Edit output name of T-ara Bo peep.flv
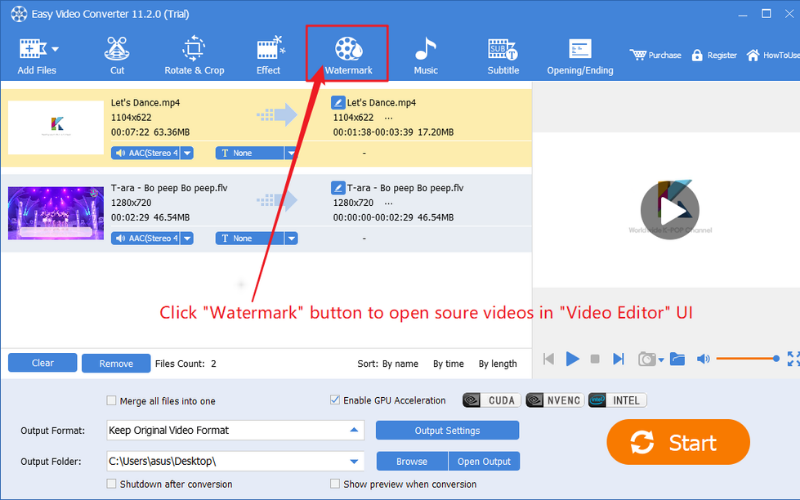The width and height of the screenshot is (800, 500). coord(338,188)
